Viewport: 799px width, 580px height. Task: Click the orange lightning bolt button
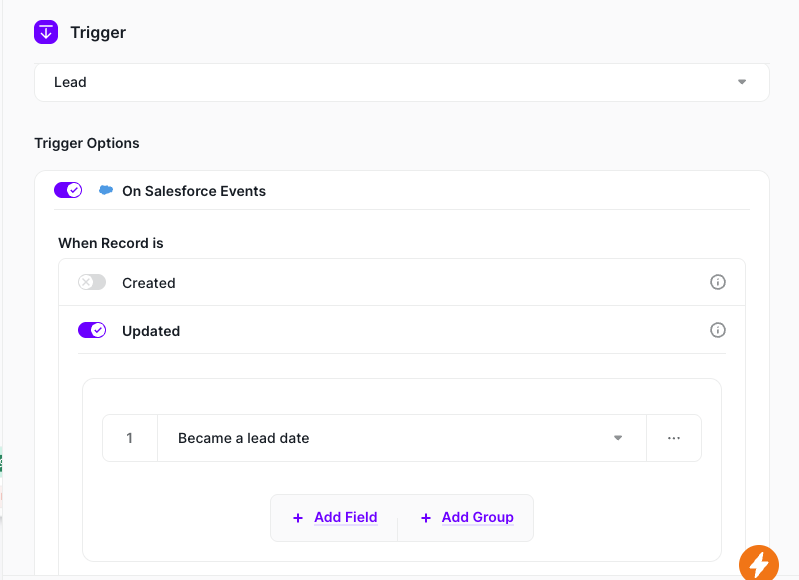[x=759, y=564]
